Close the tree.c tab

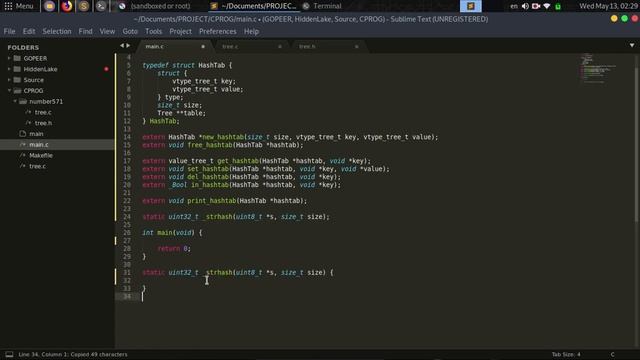280,47
